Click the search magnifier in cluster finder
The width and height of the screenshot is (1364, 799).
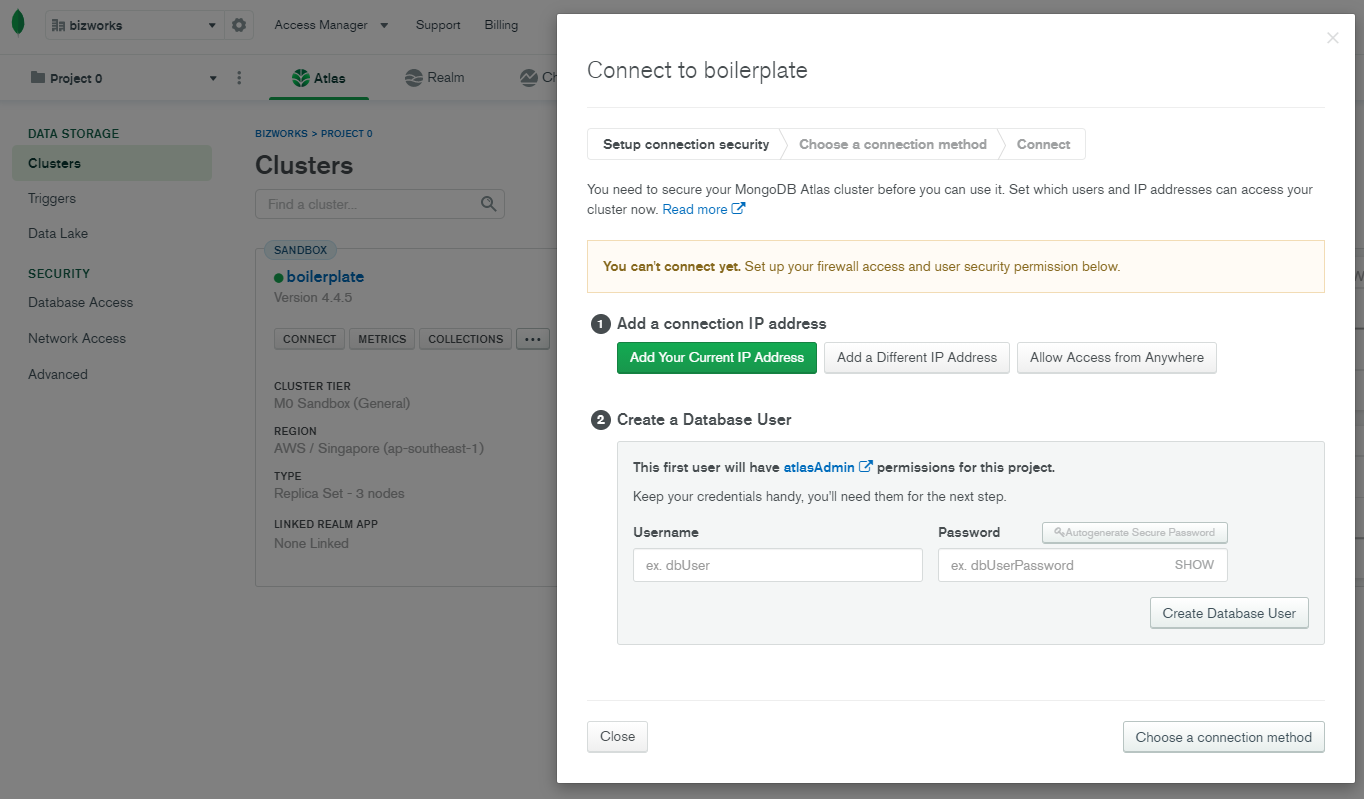pos(488,204)
